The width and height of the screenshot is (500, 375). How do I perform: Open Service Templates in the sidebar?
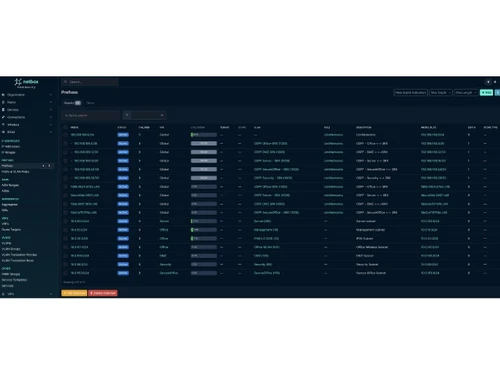pyautogui.click(x=14, y=280)
